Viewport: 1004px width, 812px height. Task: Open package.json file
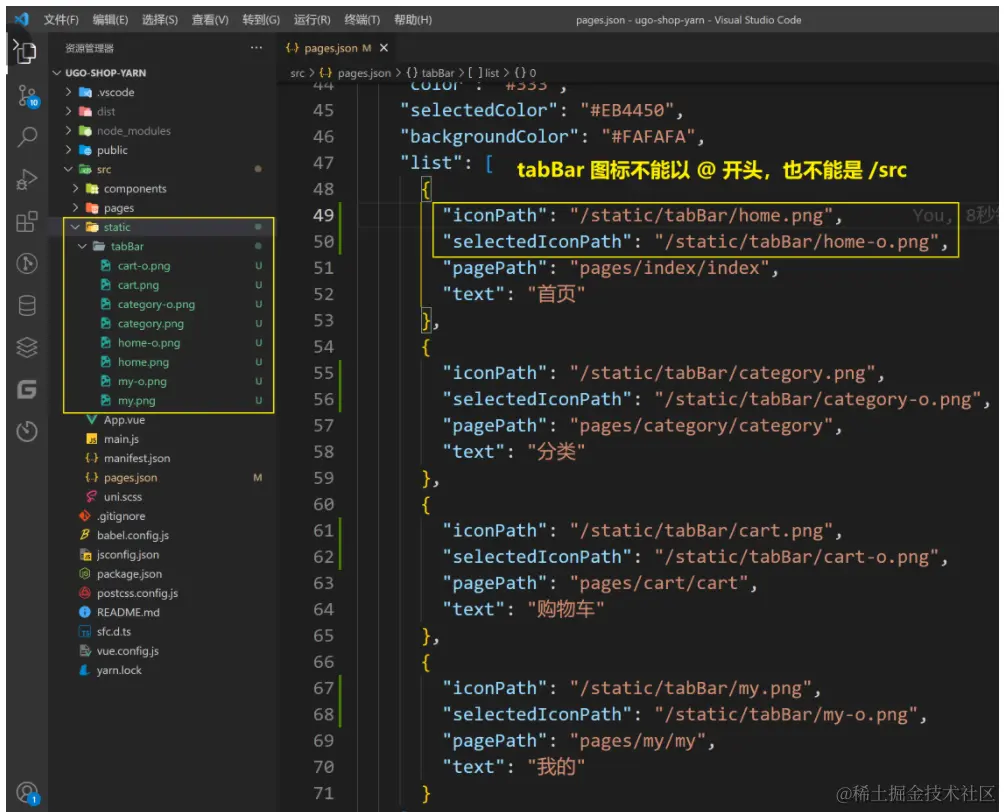(x=129, y=573)
